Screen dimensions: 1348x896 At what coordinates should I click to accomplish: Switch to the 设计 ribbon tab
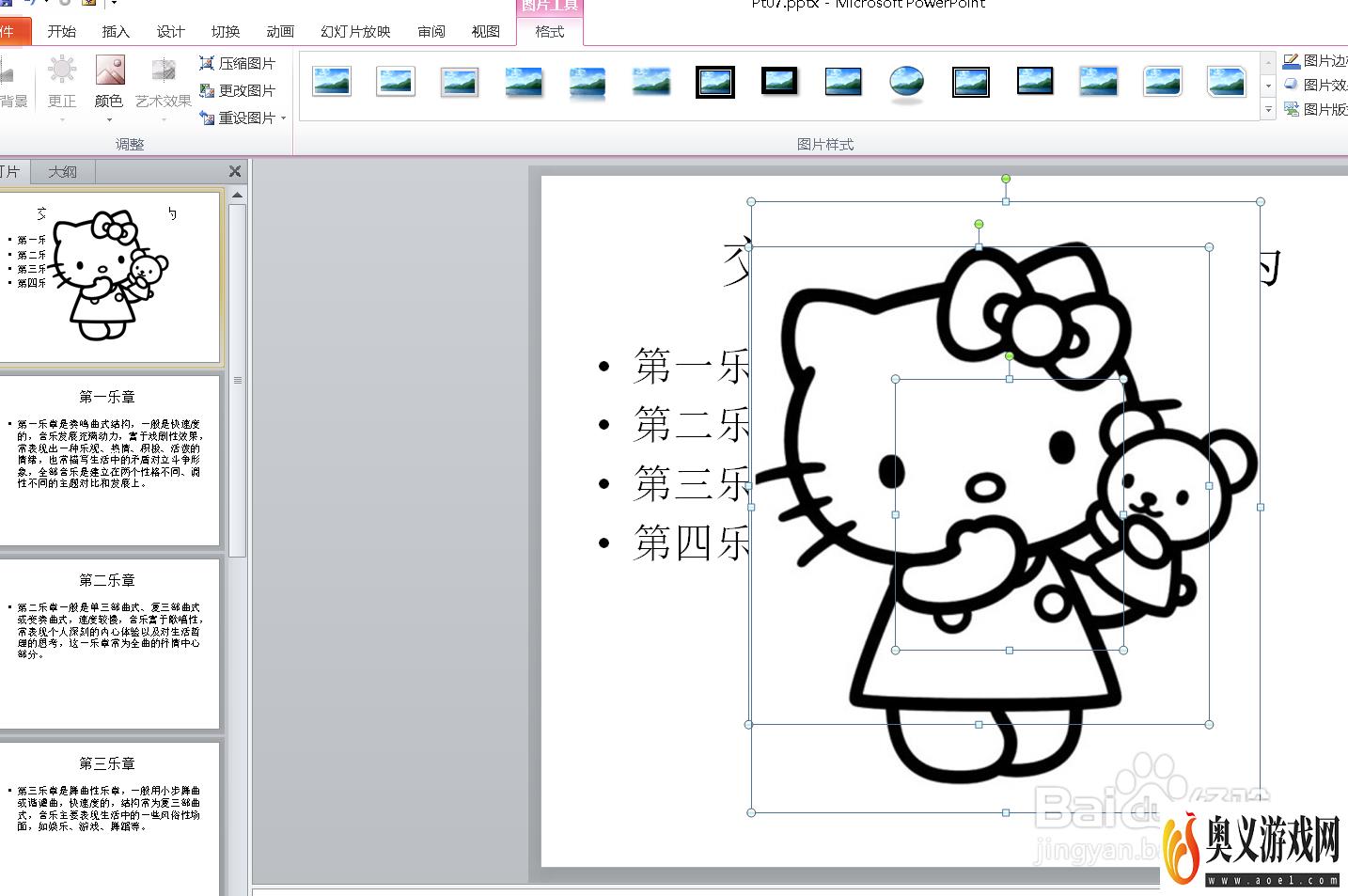[x=170, y=31]
